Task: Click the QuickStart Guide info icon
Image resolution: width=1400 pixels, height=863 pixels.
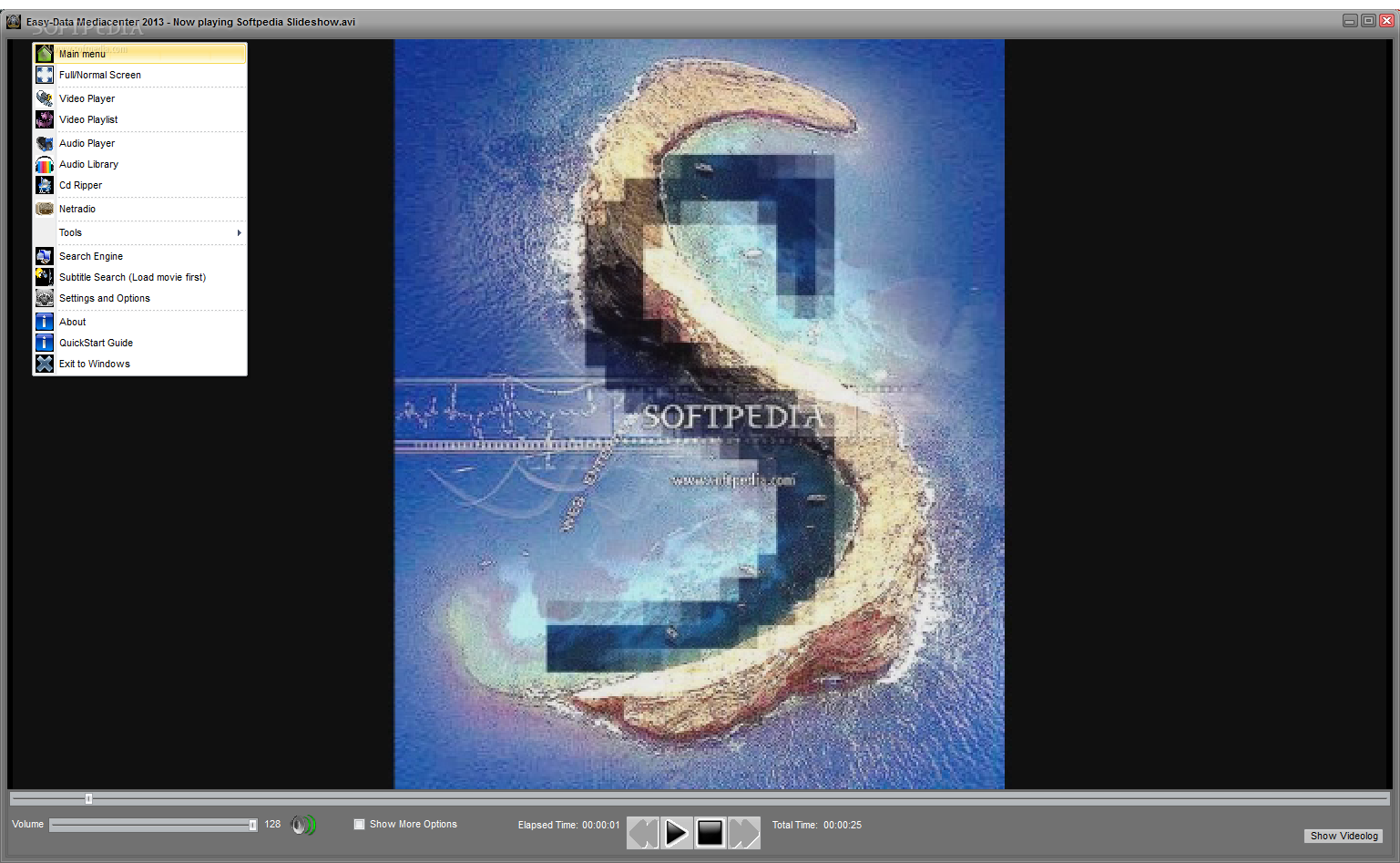Action: pyautogui.click(x=45, y=343)
